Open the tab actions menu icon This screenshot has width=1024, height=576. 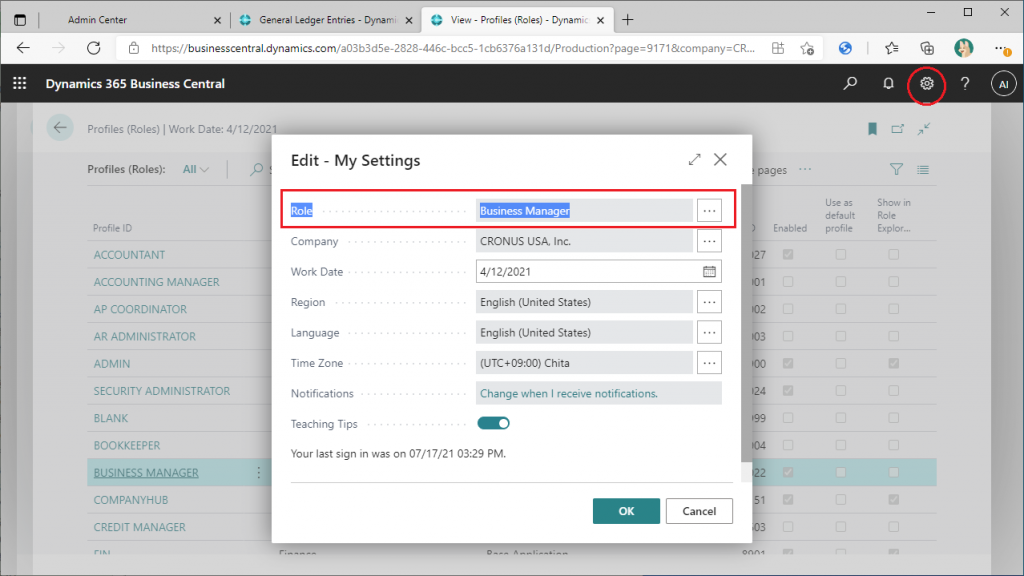(x=20, y=20)
